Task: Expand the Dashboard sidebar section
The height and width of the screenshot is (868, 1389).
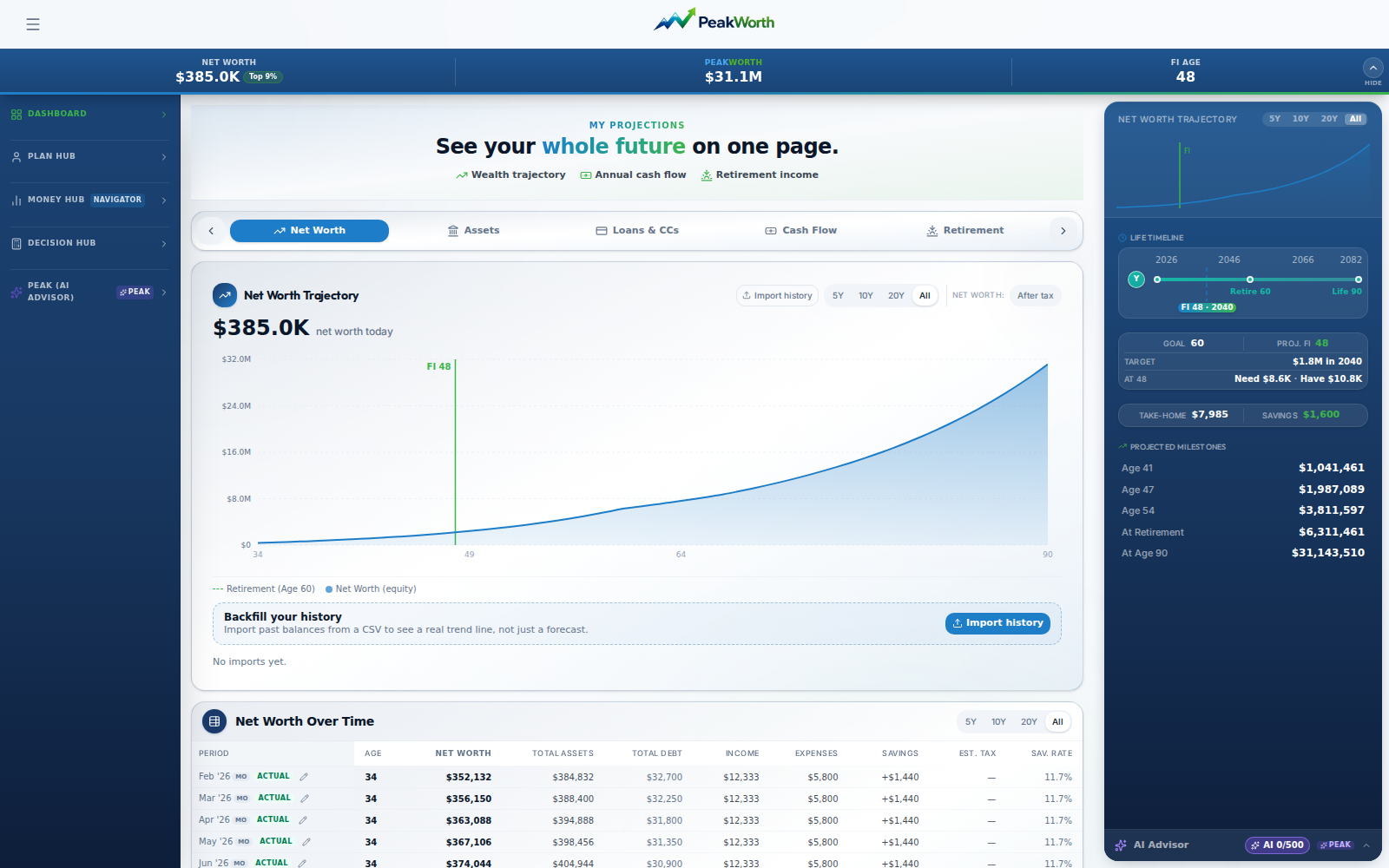Action: [x=163, y=115]
